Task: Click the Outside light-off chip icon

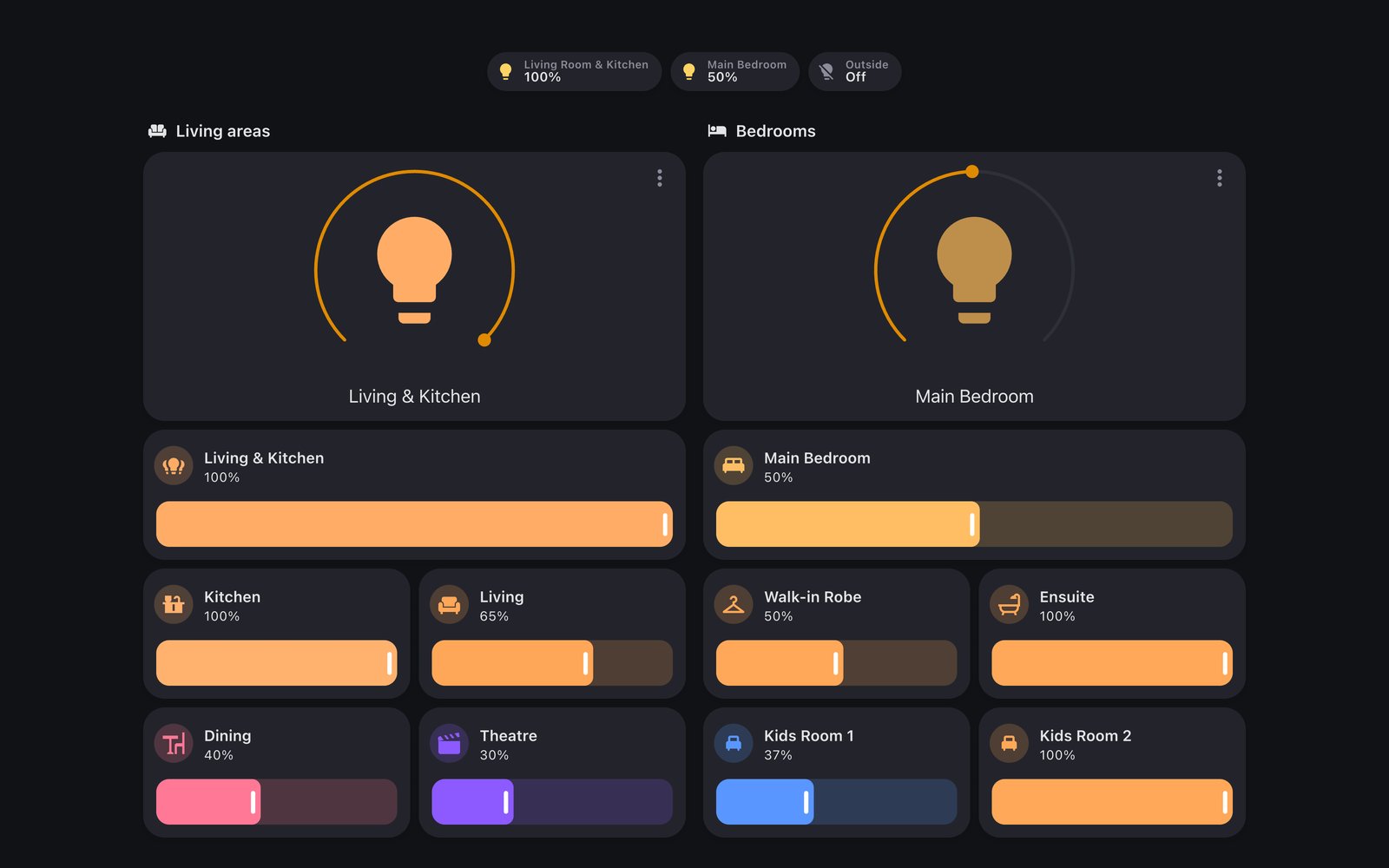Action: click(826, 71)
